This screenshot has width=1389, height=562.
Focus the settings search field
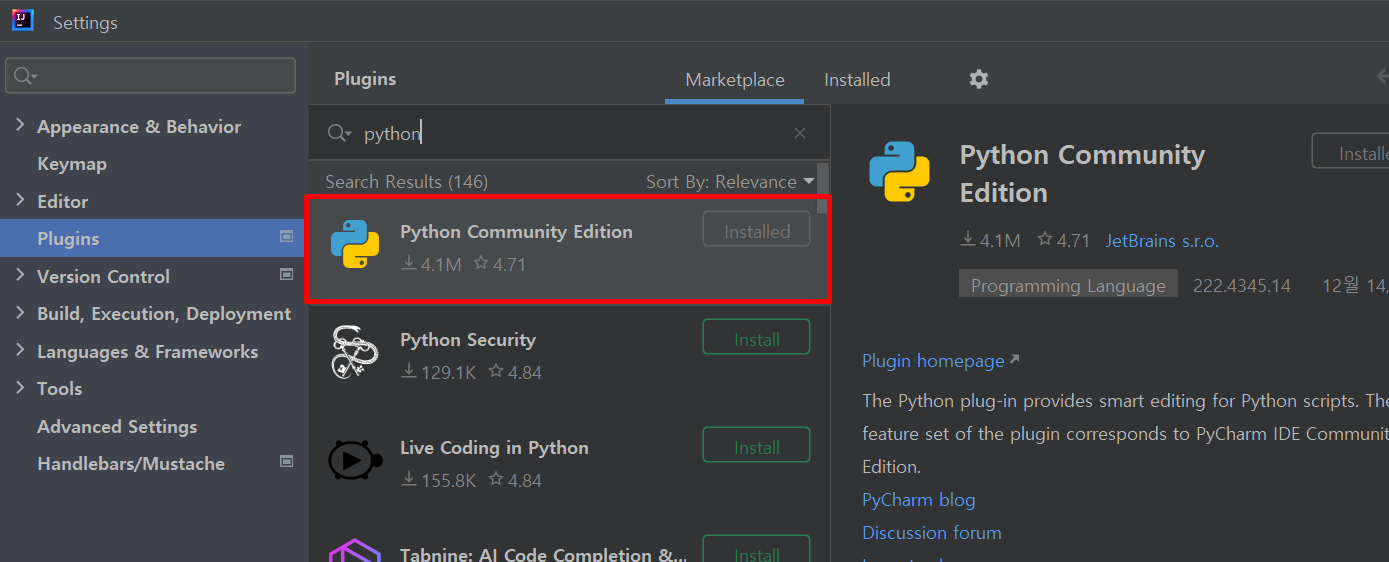tap(150, 76)
